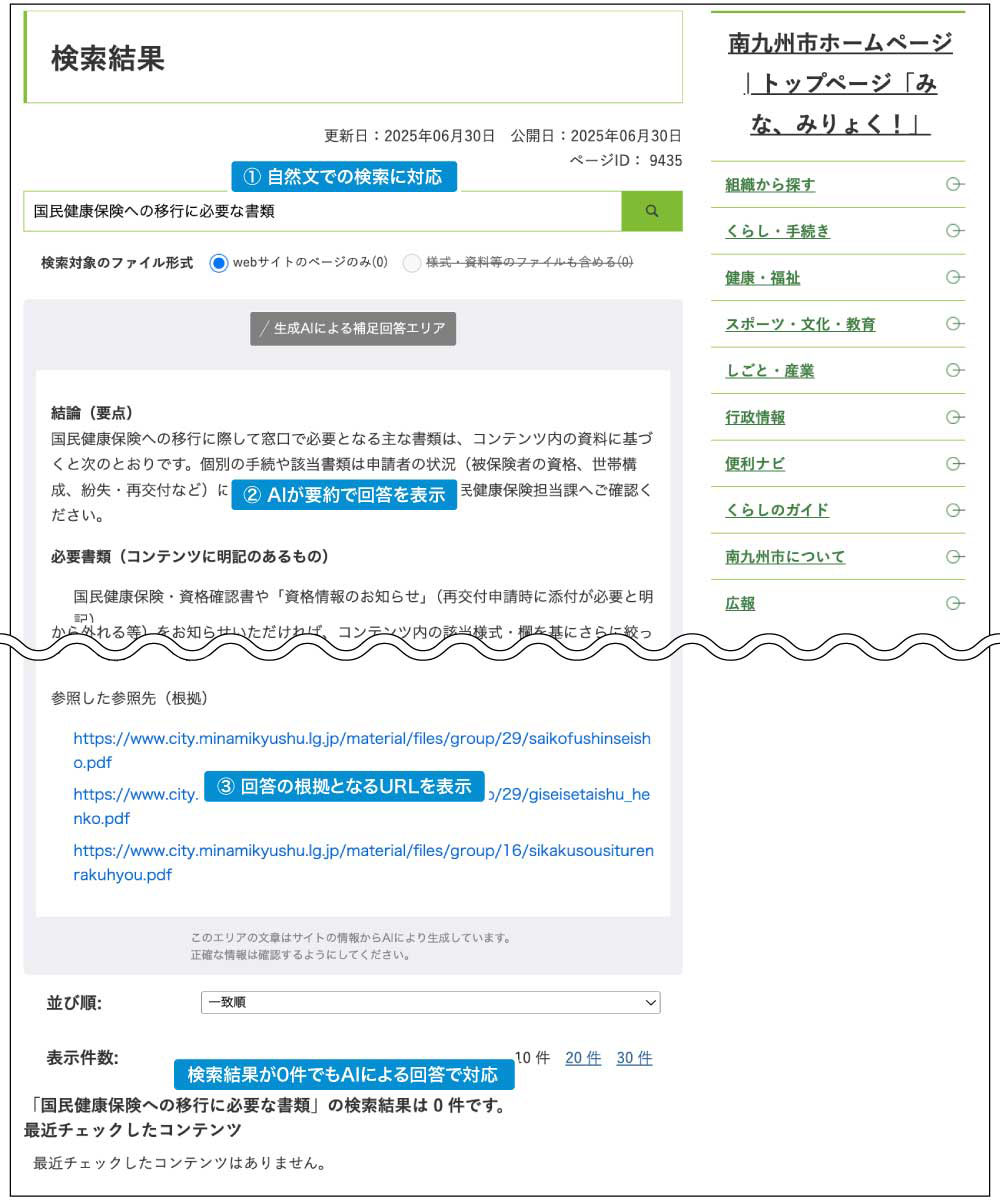Go to 南九州市について menu link
The height and width of the screenshot is (1200, 1000).
pos(785,557)
